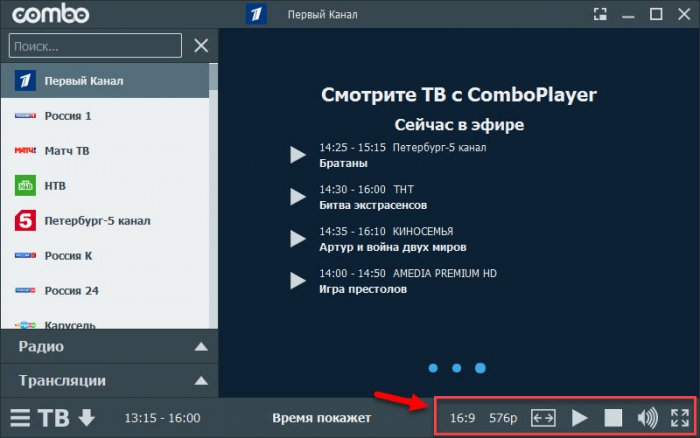Click the first carousel dot
The width and height of the screenshot is (700, 438).
[433, 368]
